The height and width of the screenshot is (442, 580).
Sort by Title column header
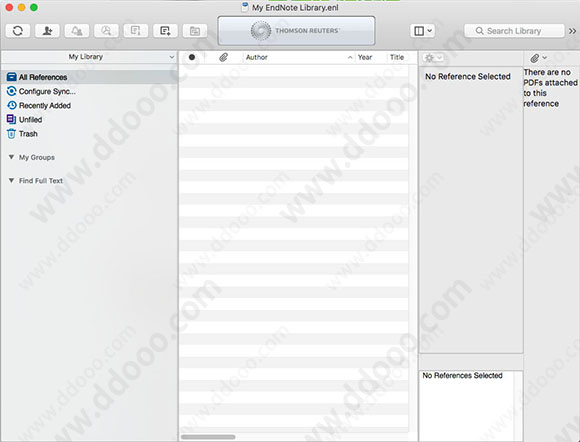pos(397,57)
